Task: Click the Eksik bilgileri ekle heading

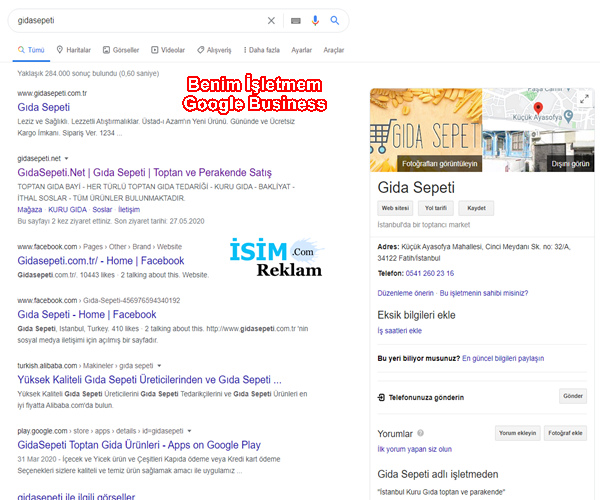Action: tap(416, 315)
